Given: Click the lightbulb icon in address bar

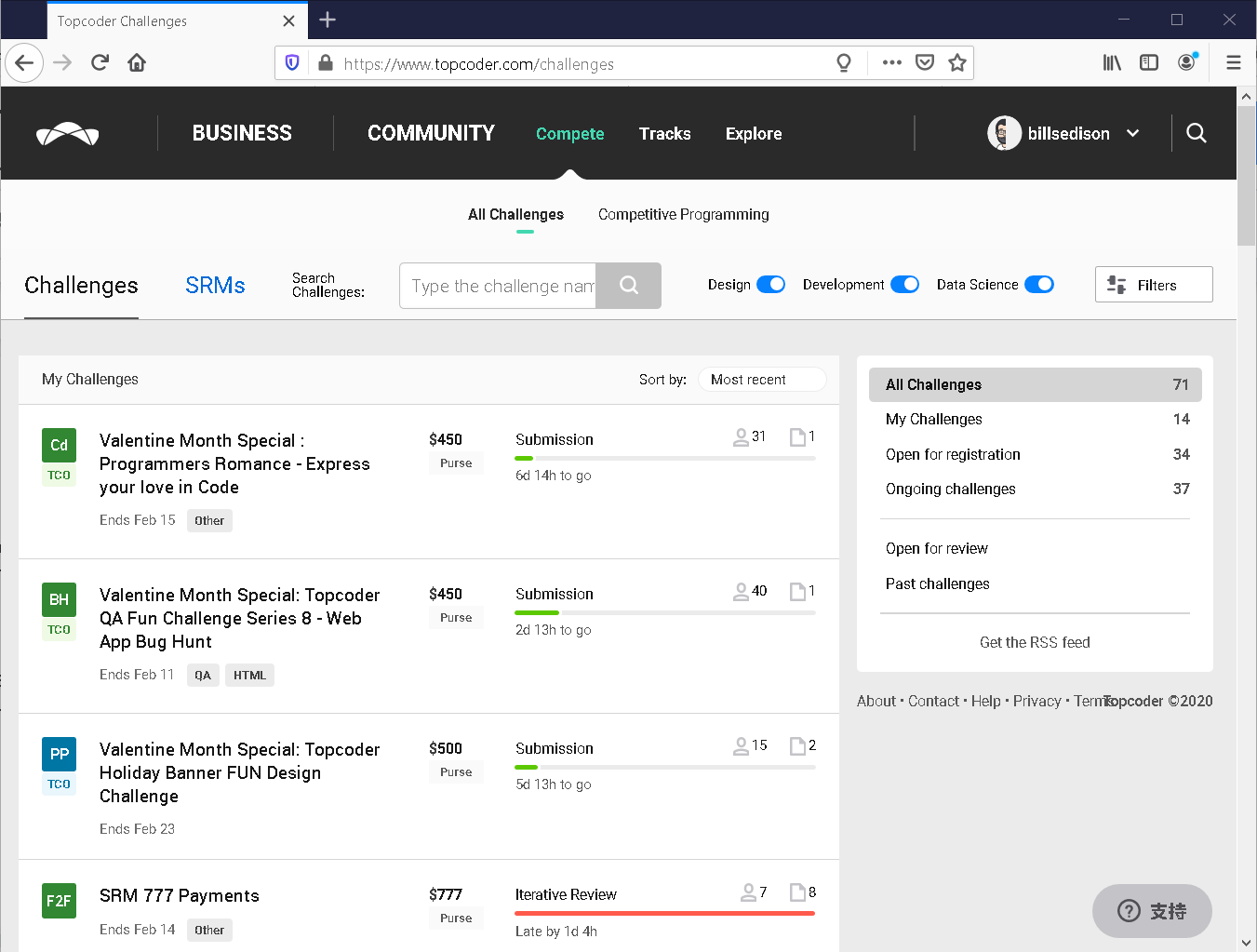Looking at the screenshot, I should coord(844,63).
